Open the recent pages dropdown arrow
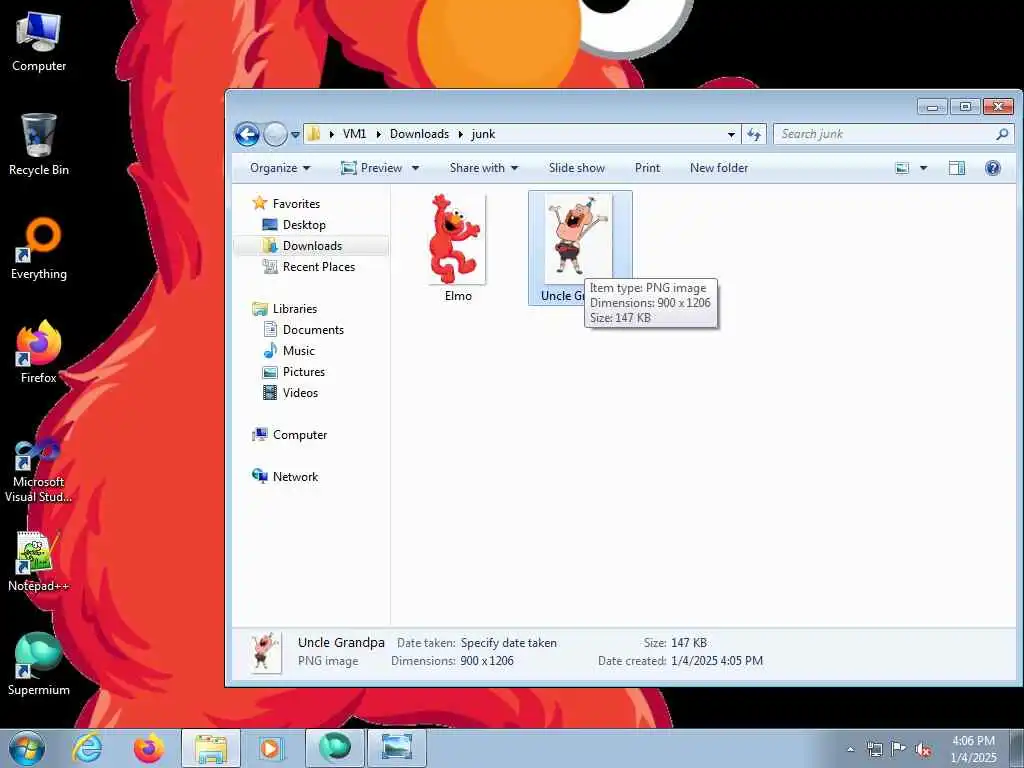The image size is (1024, 768). pyautogui.click(x=295, y=135)
